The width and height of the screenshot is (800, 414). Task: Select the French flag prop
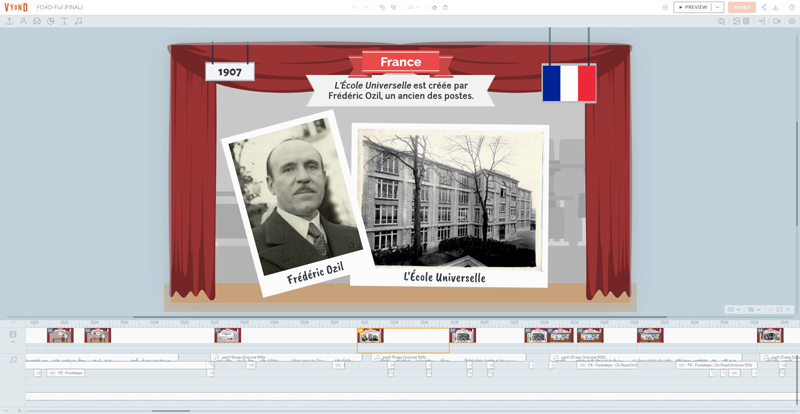click(x=569, y=83)
